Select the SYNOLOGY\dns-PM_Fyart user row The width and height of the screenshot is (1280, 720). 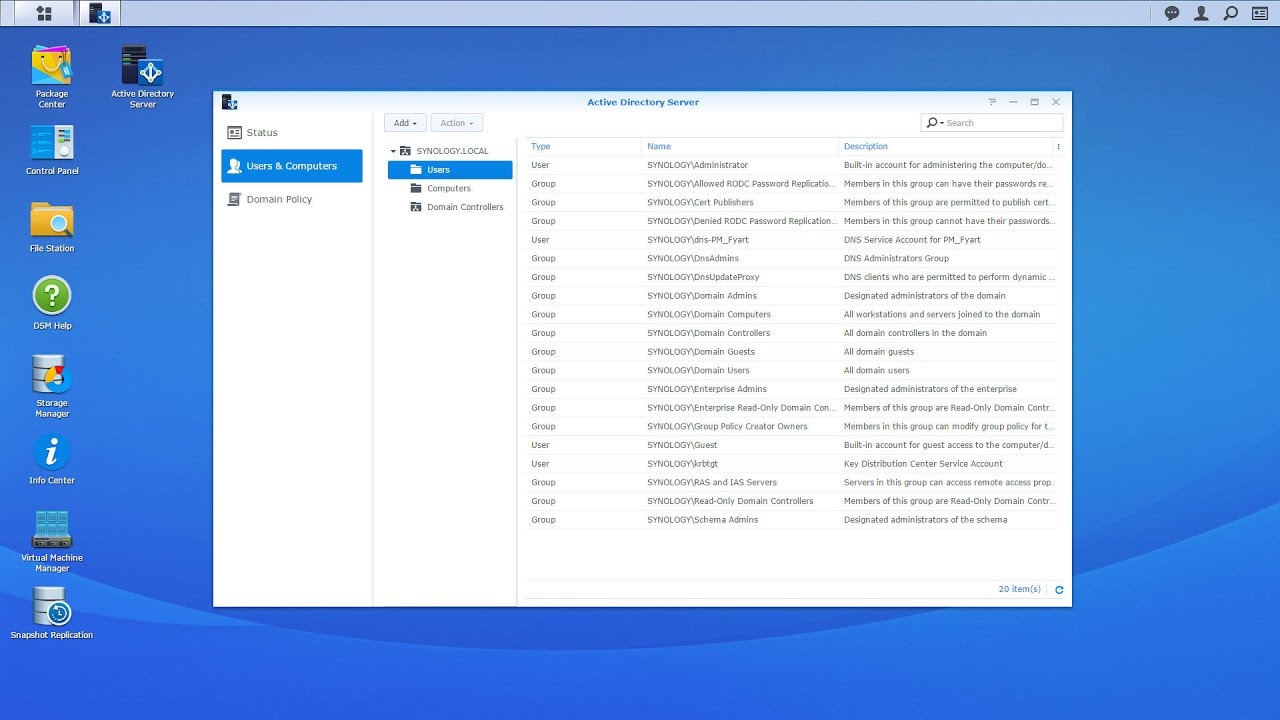pyautogui.click(x=791, y=240)
